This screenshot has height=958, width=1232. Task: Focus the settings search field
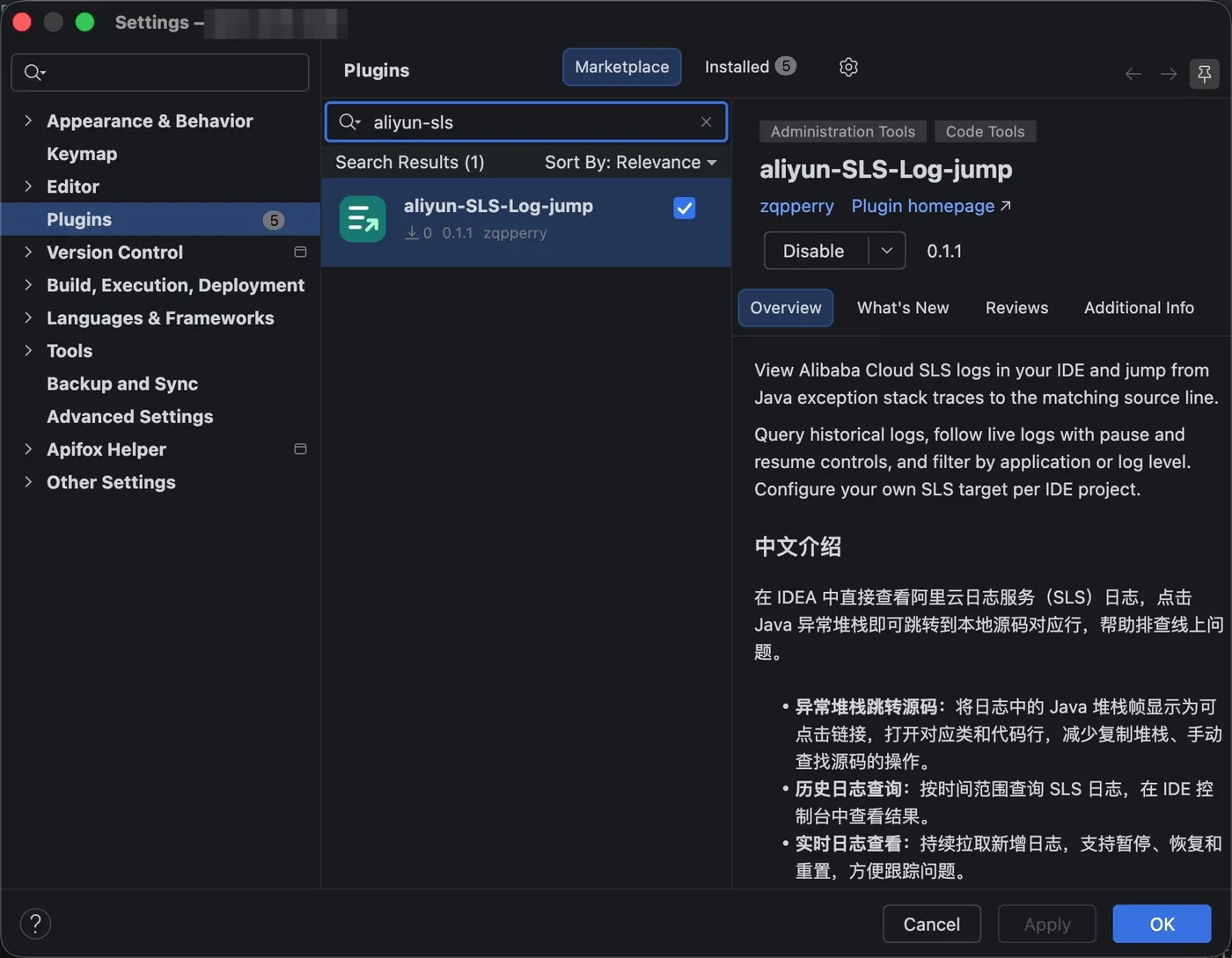pyautogui.click(x=160, y=72)
